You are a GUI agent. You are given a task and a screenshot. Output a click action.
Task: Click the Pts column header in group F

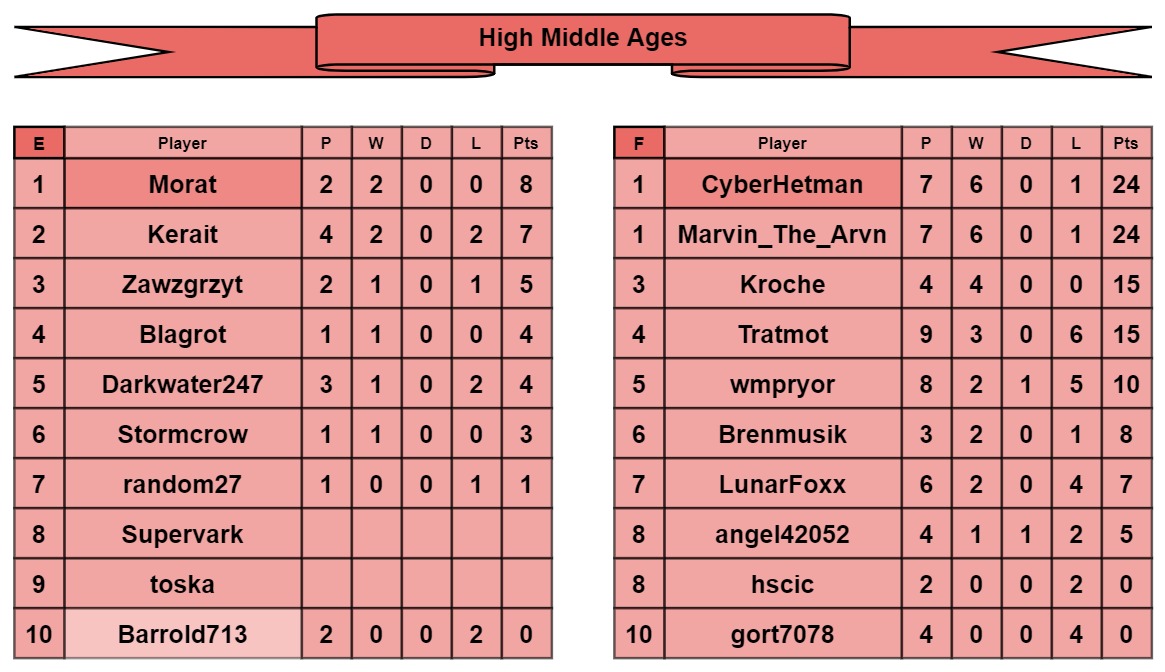1126,143
